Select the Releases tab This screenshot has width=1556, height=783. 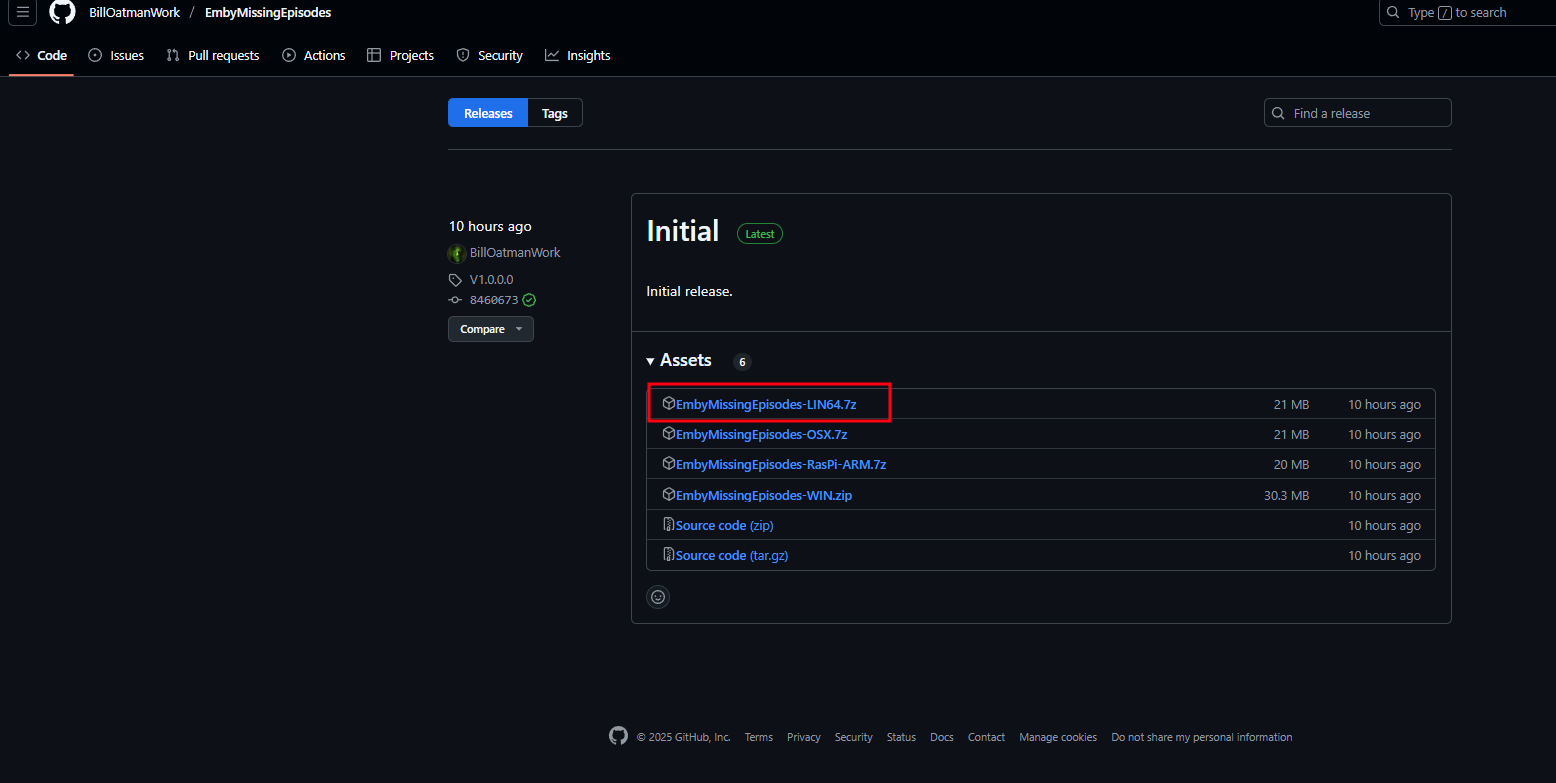tap(488, 113)
